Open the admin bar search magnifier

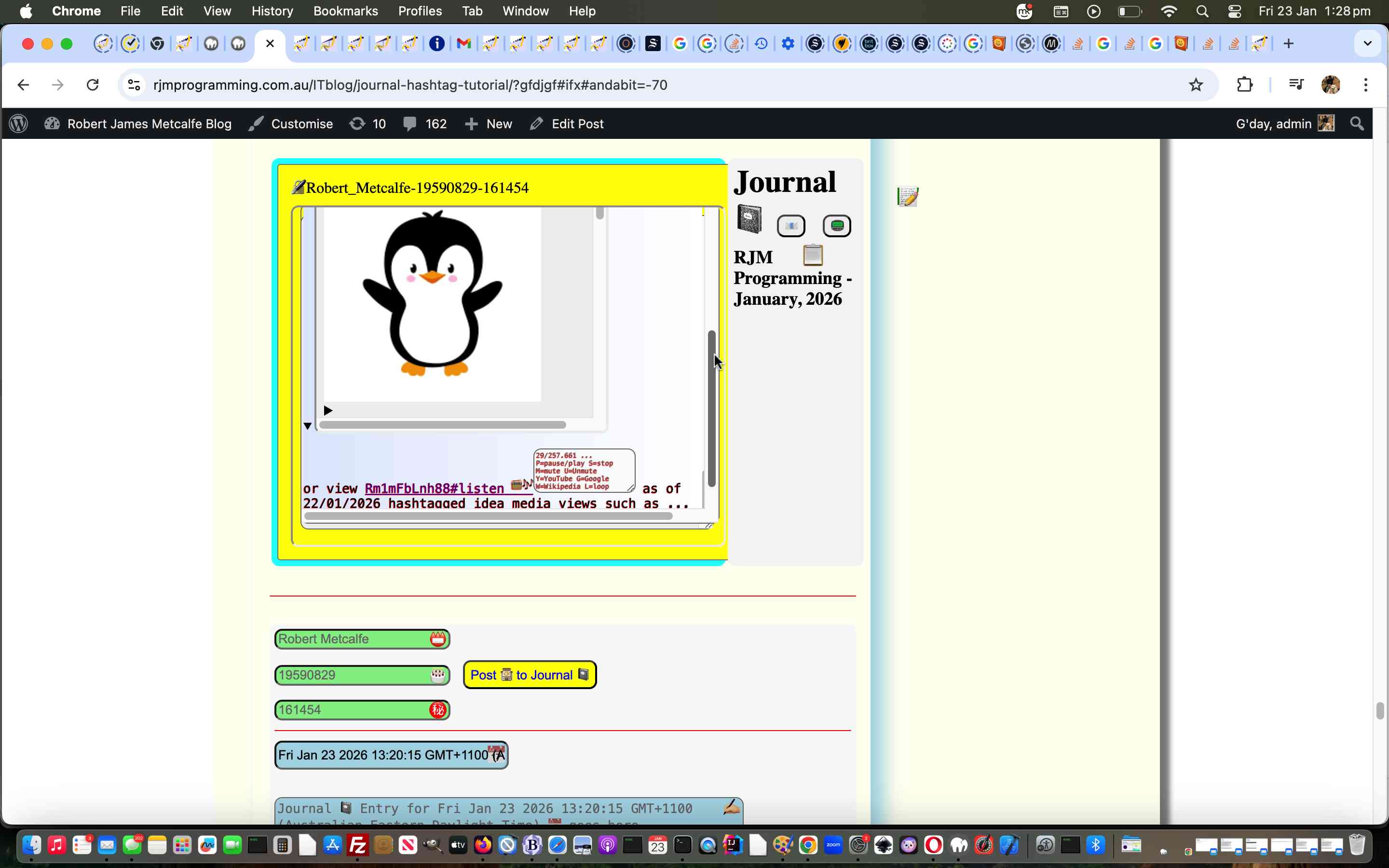pos(1356,123)
